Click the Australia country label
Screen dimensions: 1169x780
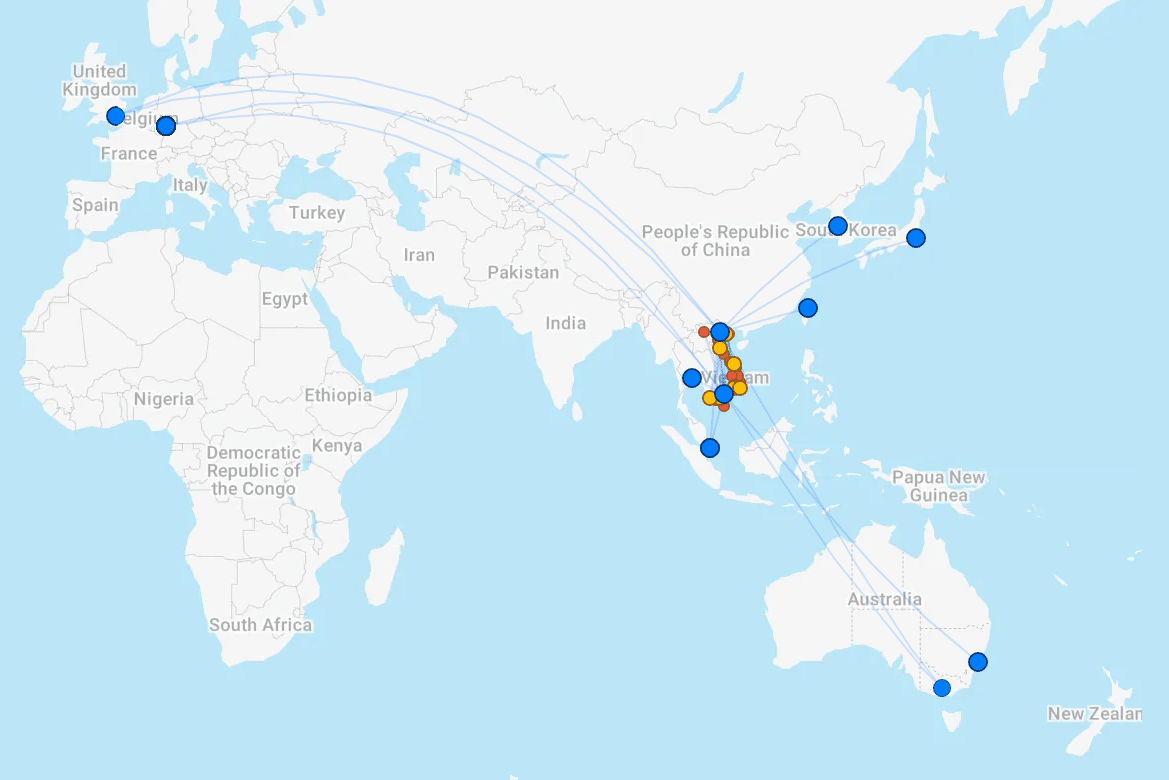pyautogui.click(x=884, y=600)
